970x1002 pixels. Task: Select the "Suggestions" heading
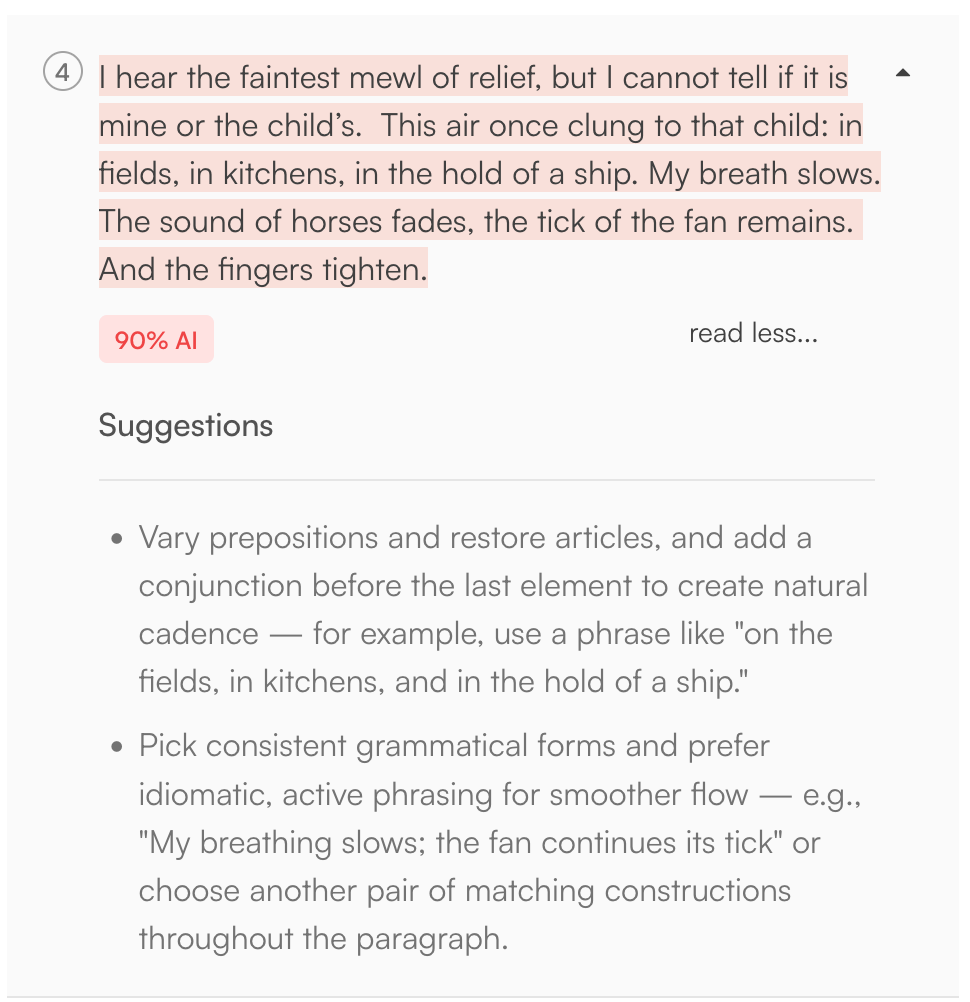point(185,425)
